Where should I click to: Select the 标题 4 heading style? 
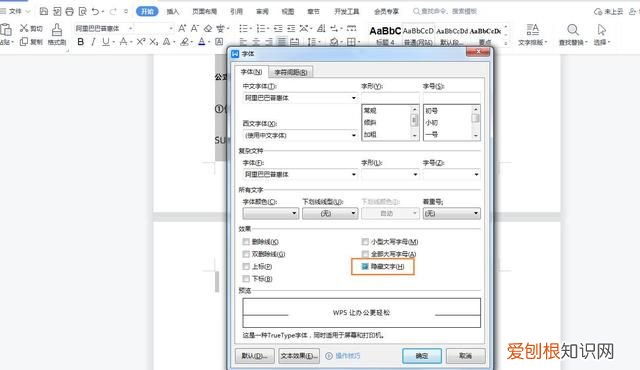pyautogui.click(x=385, y=35)
